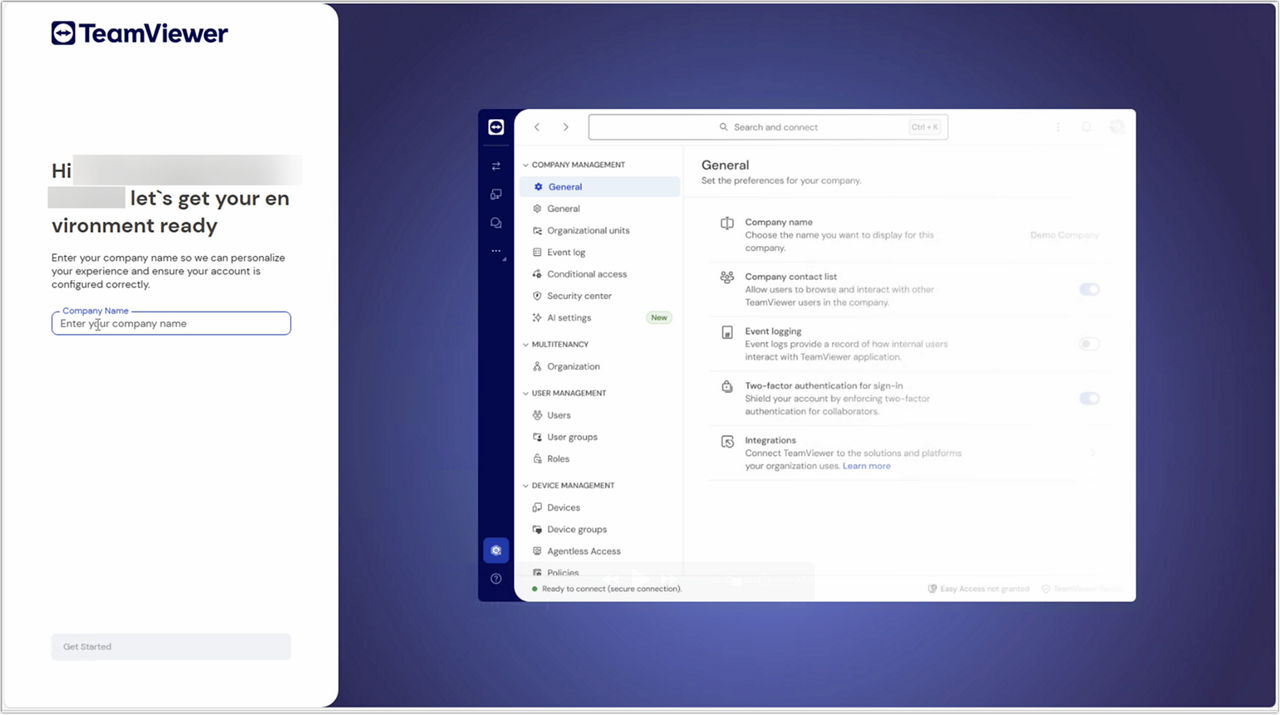
Task: Open the remote connection arrows icon
Action: coord(496,166)
